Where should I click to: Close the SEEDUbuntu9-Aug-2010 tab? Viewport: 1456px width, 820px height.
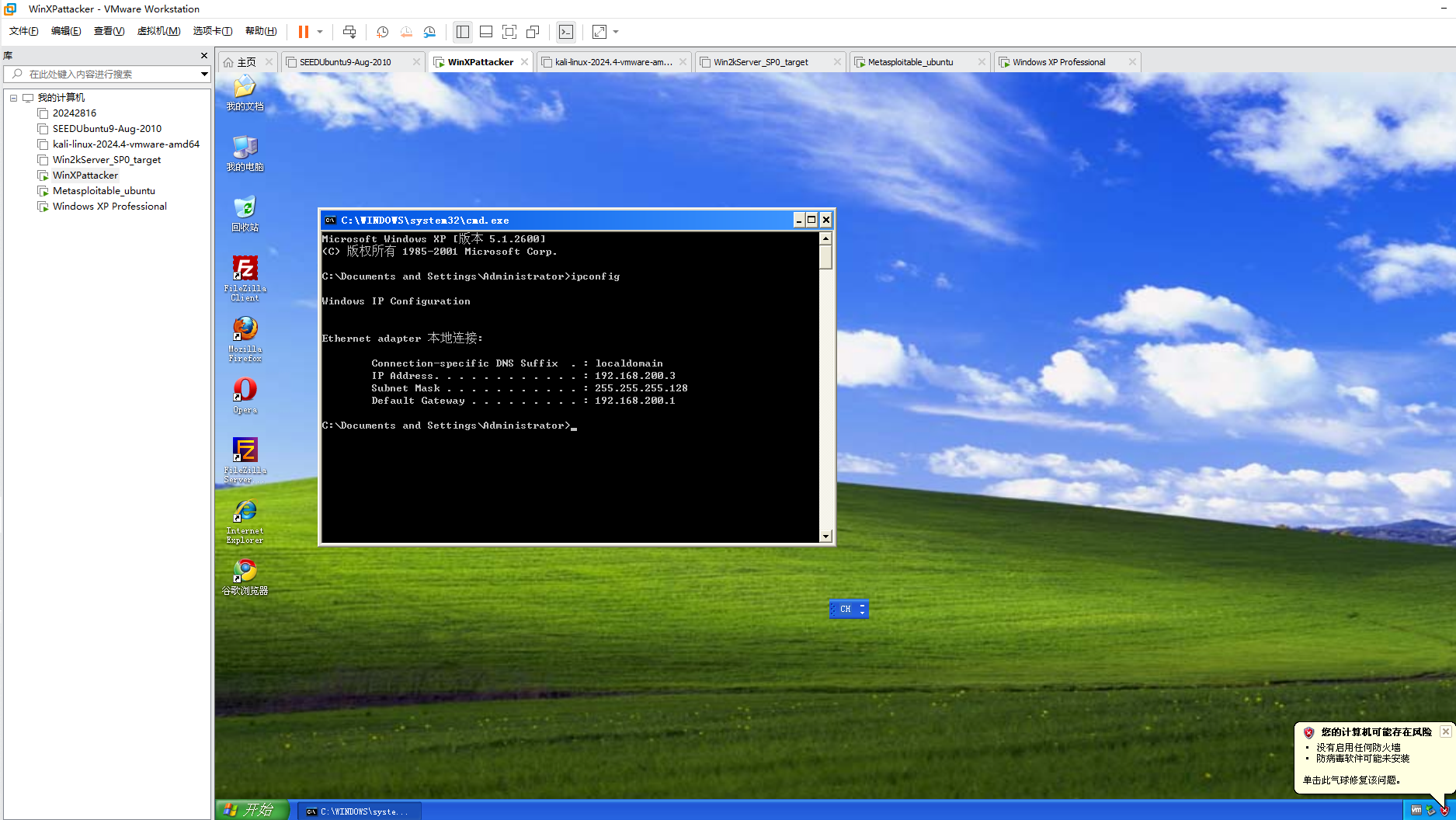click(416, 62)
